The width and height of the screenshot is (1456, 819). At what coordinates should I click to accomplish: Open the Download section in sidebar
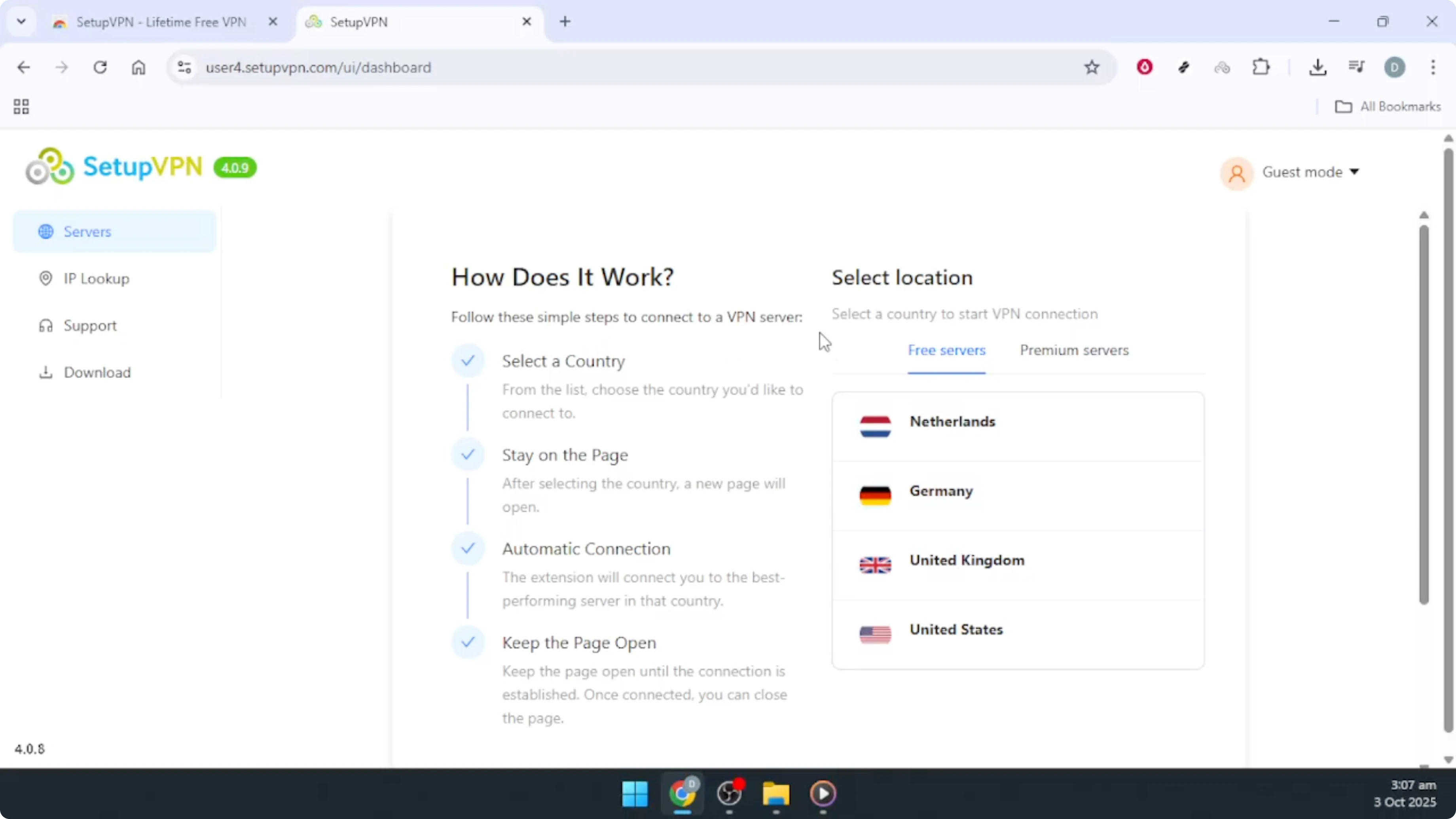pos(97,372)
